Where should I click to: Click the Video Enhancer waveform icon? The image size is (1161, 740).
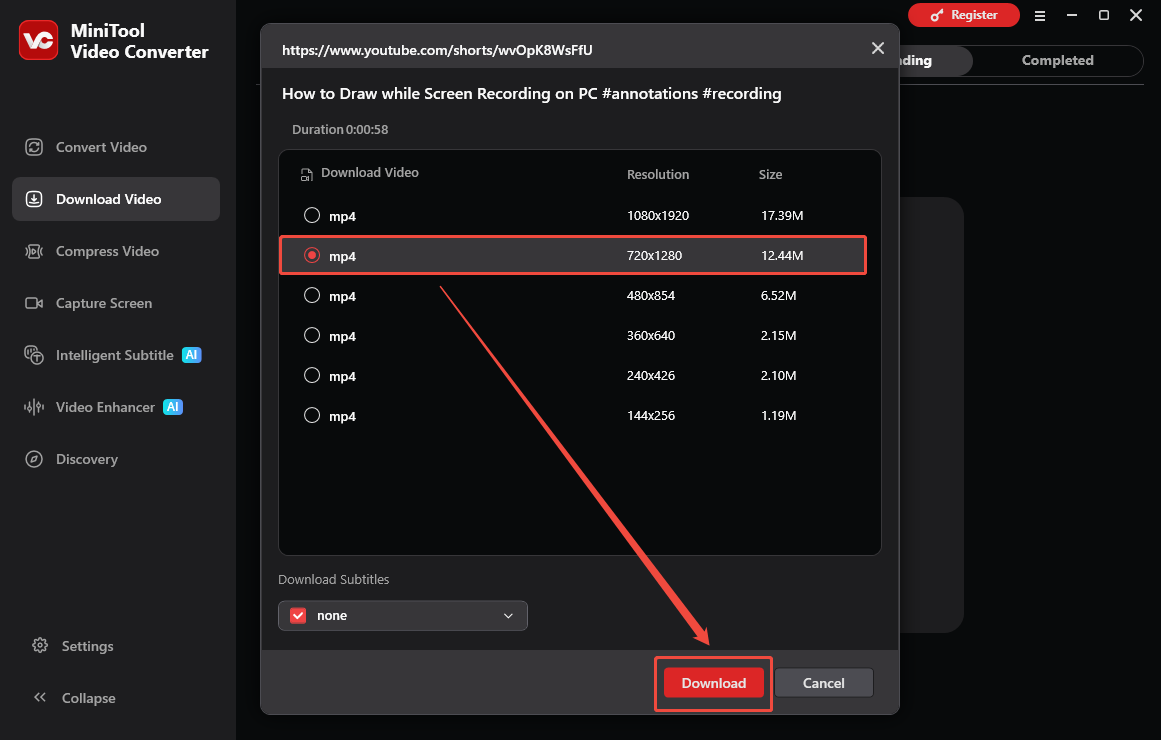(x=34, y=407)
